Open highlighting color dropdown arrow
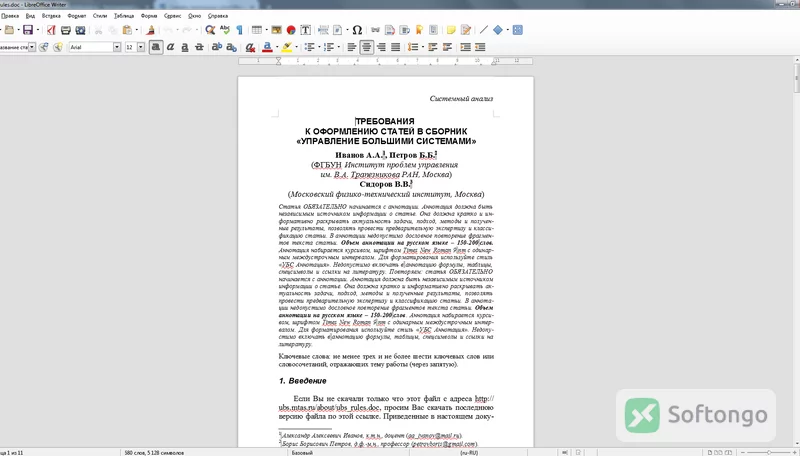The image size is (800, 456). tap(296, 47)
